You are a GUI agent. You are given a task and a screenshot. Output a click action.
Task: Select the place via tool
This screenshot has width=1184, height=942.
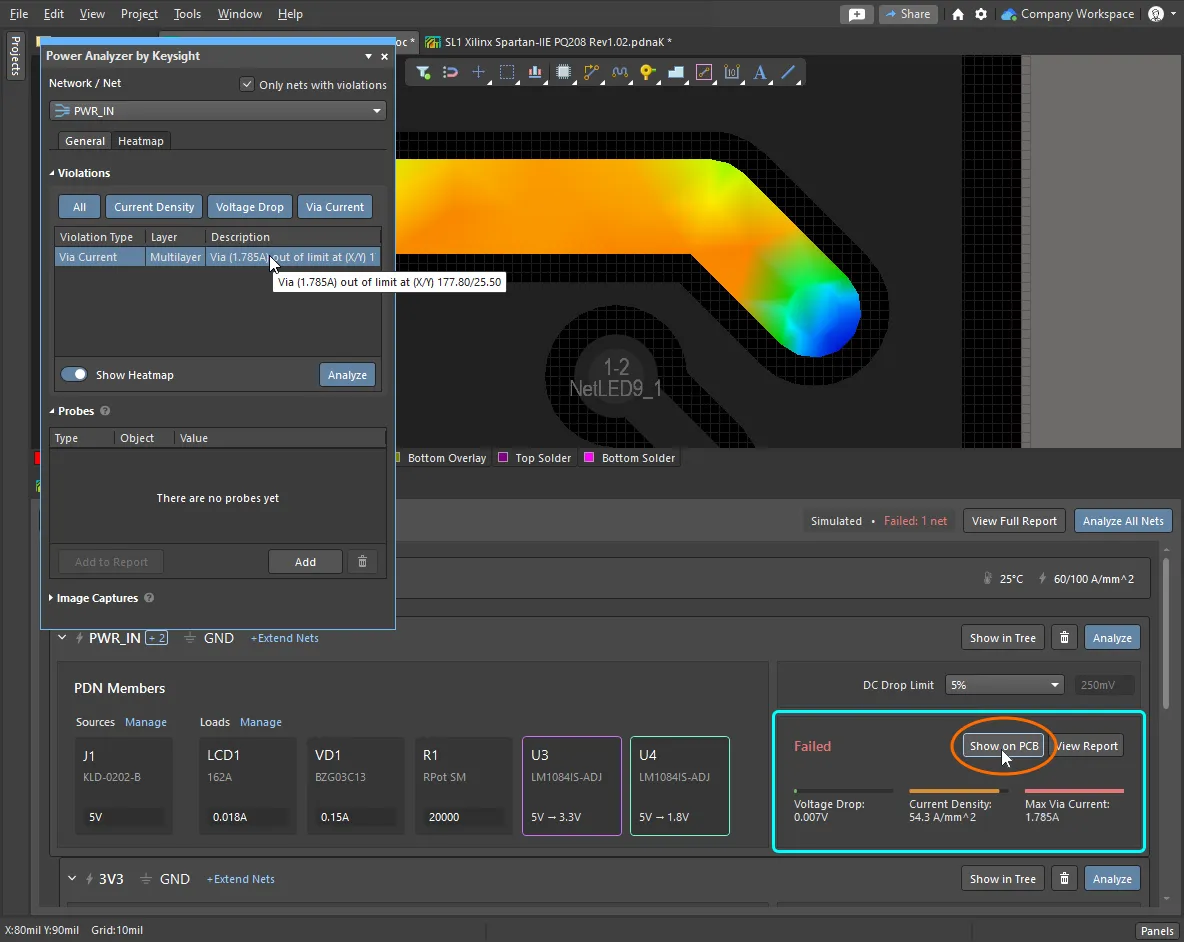click(x=647, y=72)
